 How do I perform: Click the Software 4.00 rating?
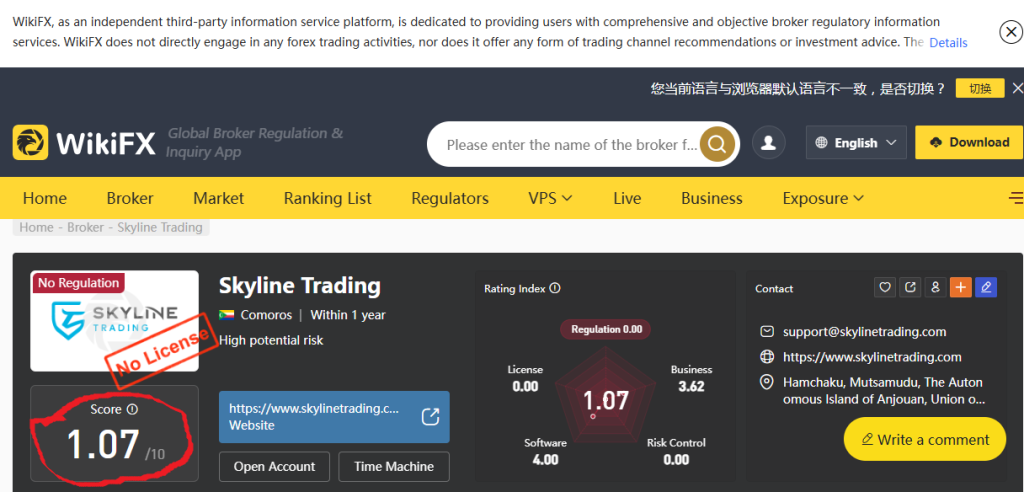[x=545, y=451]
